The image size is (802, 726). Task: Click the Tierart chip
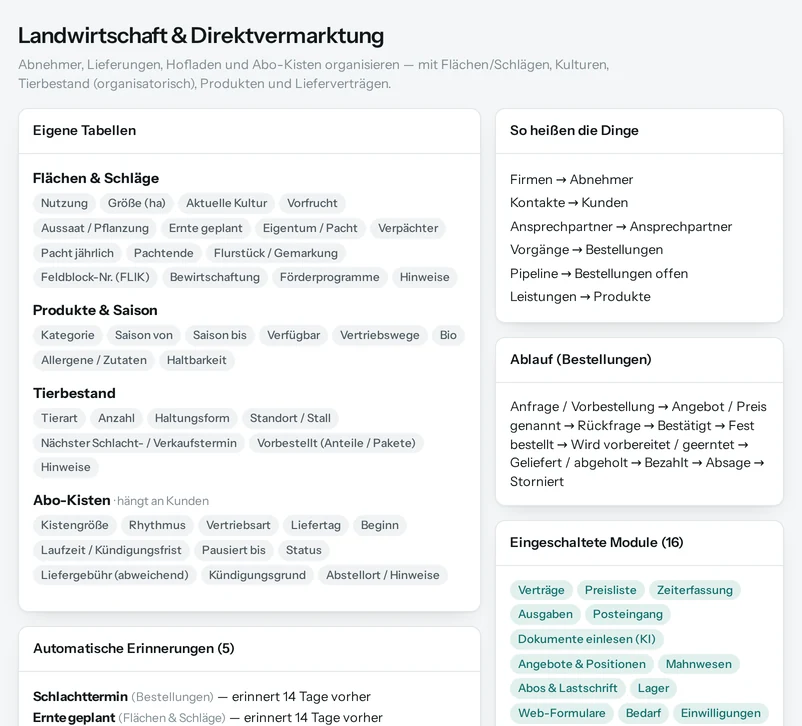[x=59, y=418]
